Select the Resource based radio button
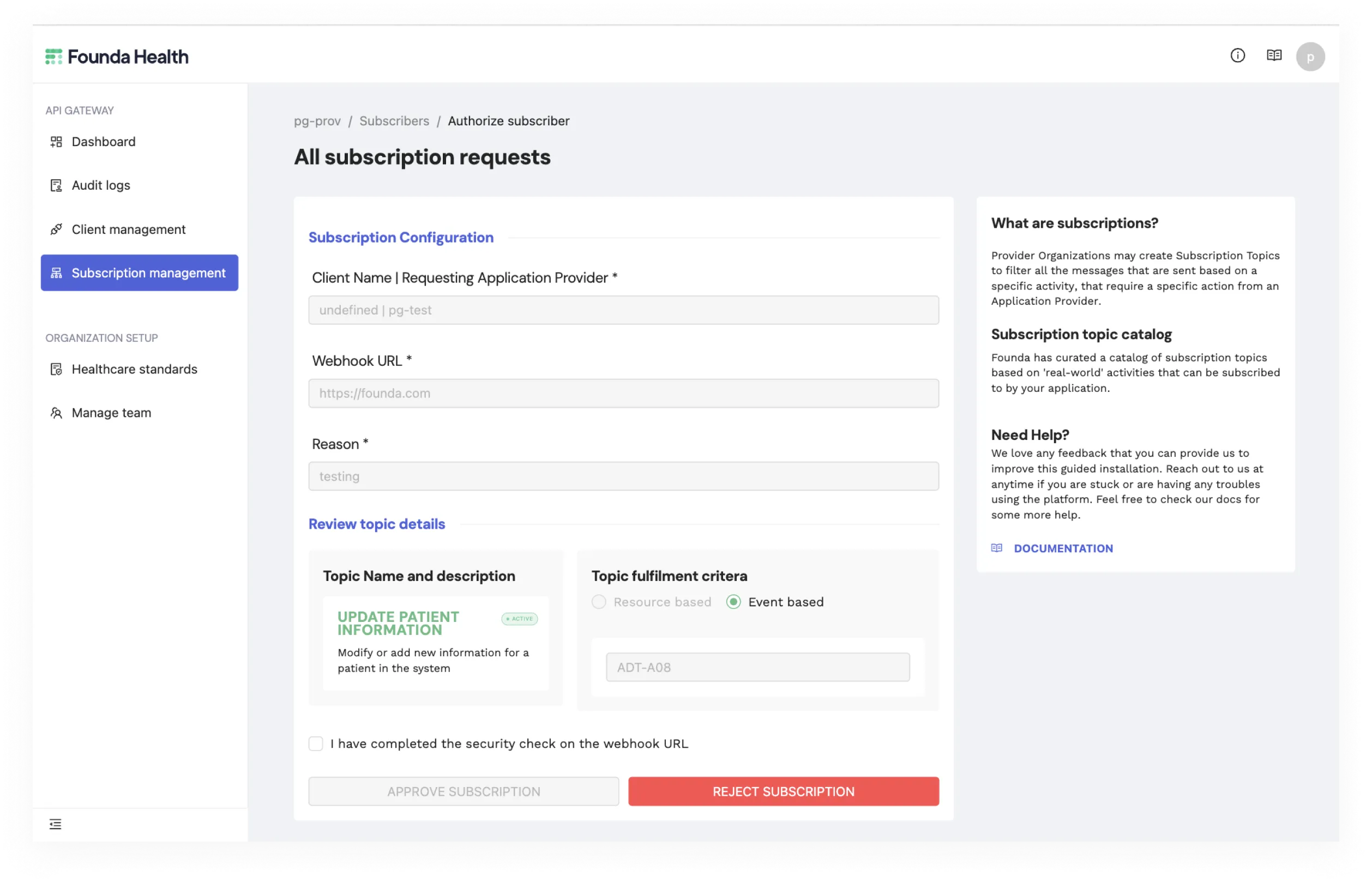Screen dimensions: 1372x883 [x=598, y=602]
